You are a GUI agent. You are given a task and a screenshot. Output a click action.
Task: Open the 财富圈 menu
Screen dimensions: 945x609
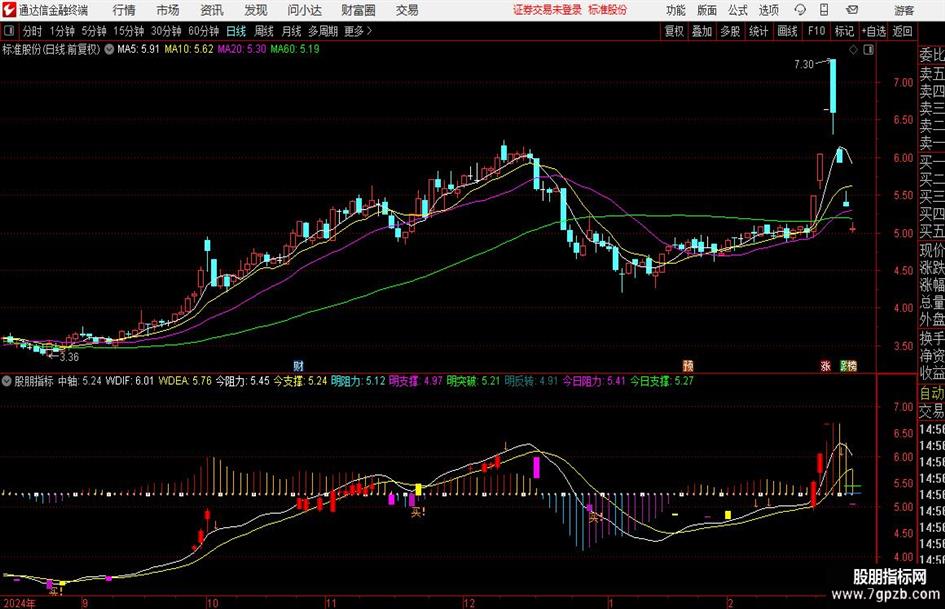[358, 10]
